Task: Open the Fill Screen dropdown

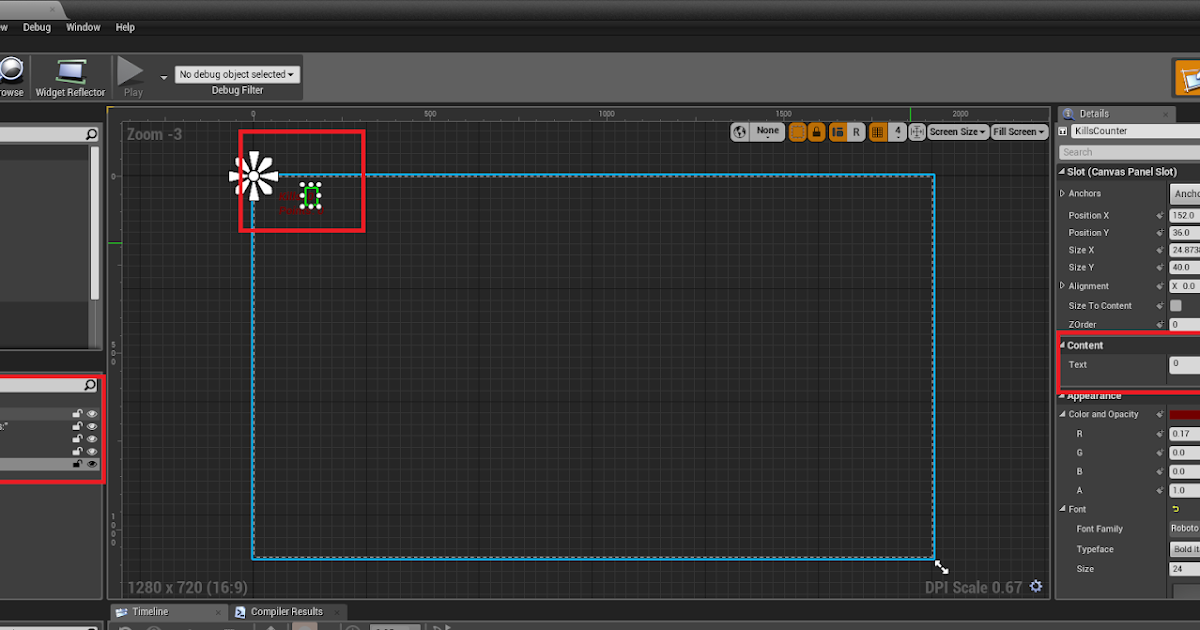Action: [1018, 131]
